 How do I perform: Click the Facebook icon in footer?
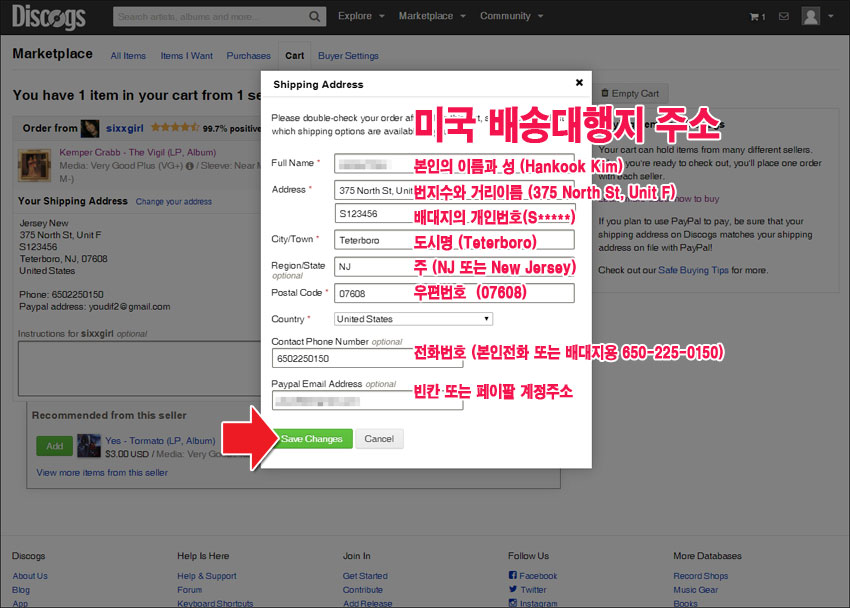512,575
